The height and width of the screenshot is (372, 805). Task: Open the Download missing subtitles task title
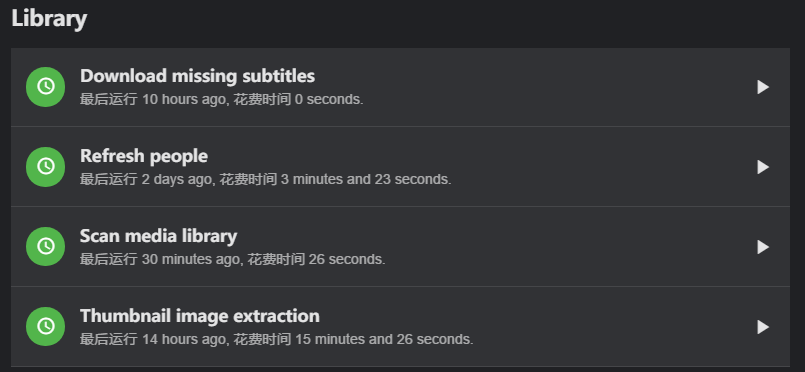198,76
